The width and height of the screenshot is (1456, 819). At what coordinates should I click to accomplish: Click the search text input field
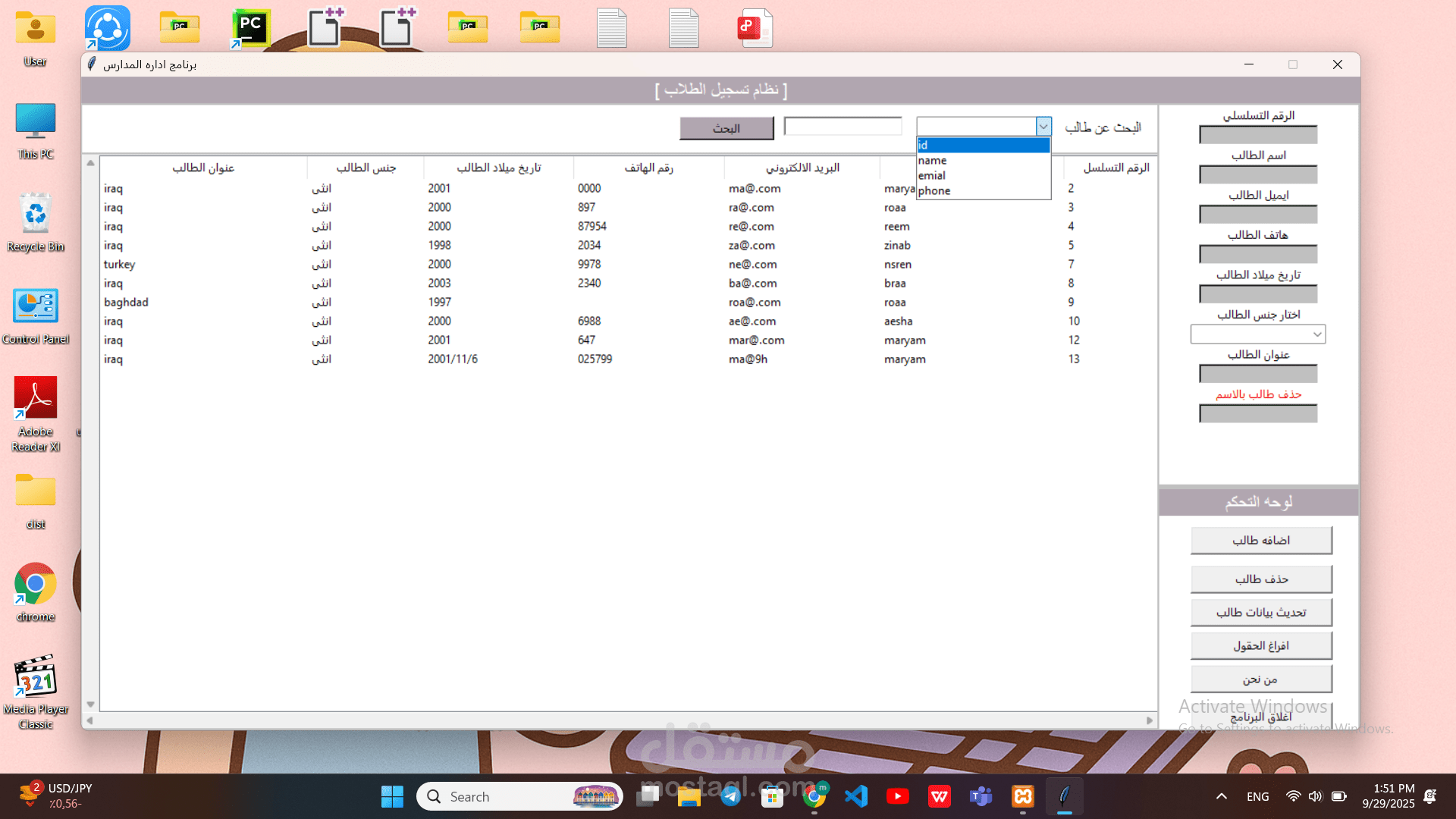(x=843, y=127)
